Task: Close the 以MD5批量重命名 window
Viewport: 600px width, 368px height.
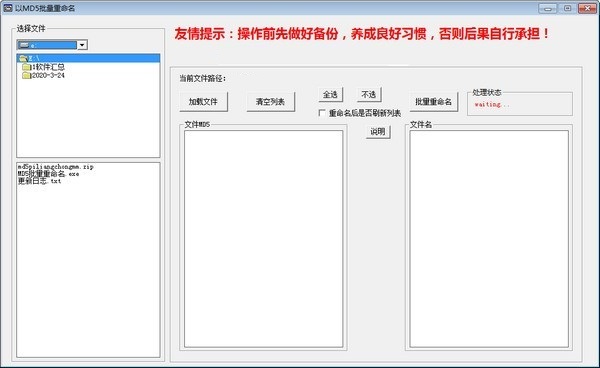Action: click(587, 8)
